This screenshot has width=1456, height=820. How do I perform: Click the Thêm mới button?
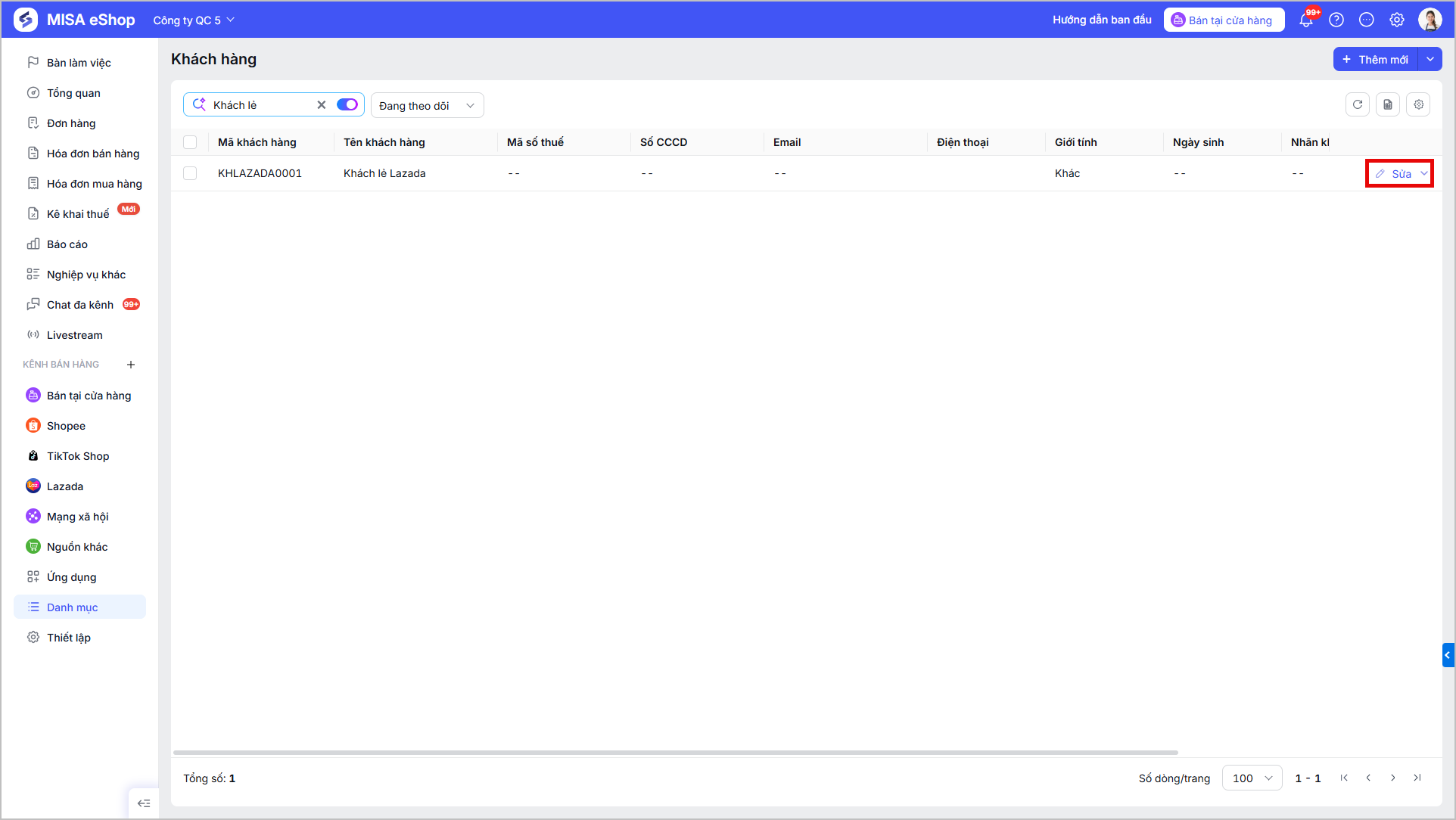pos(1376,59)
